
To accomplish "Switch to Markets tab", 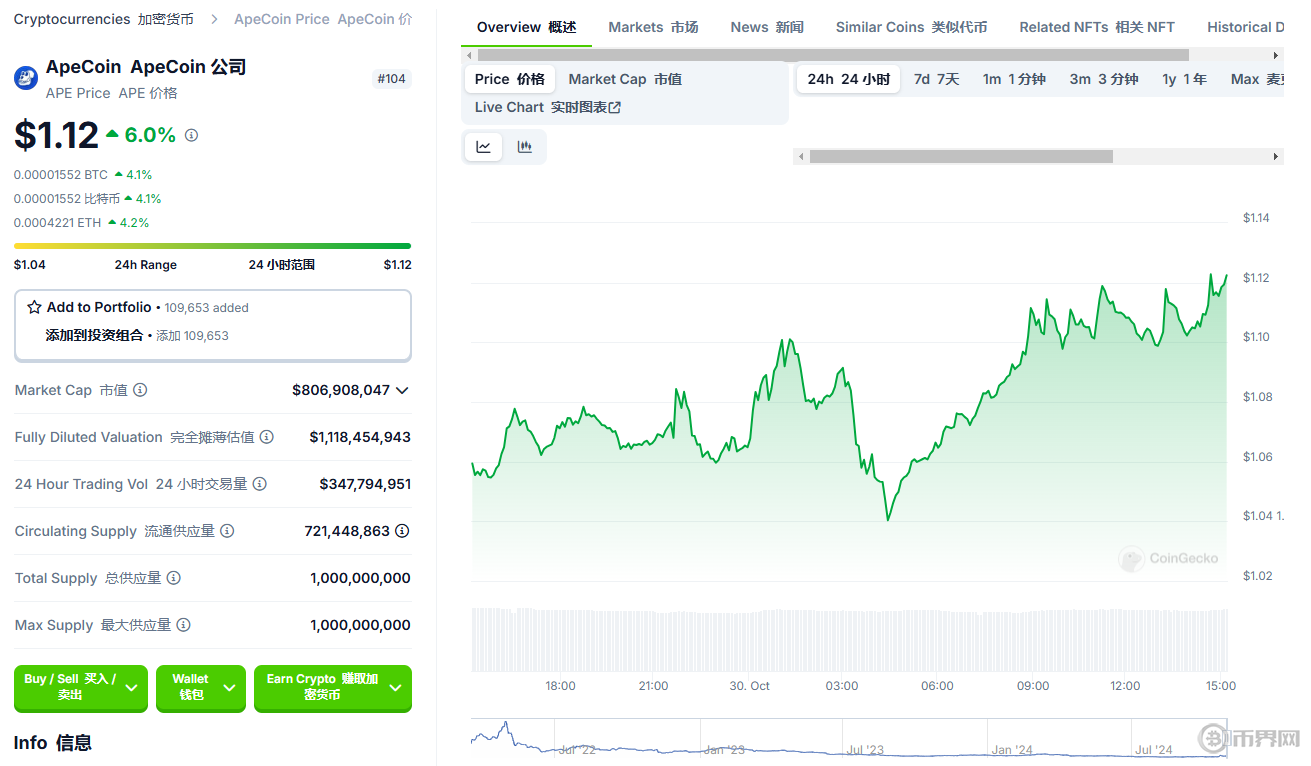I will pos(653,27).
